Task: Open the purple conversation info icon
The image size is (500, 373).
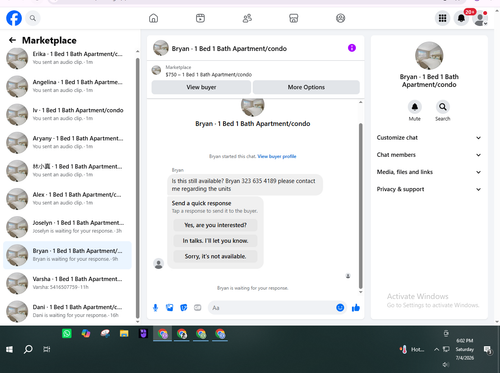Action: point(352,48)
